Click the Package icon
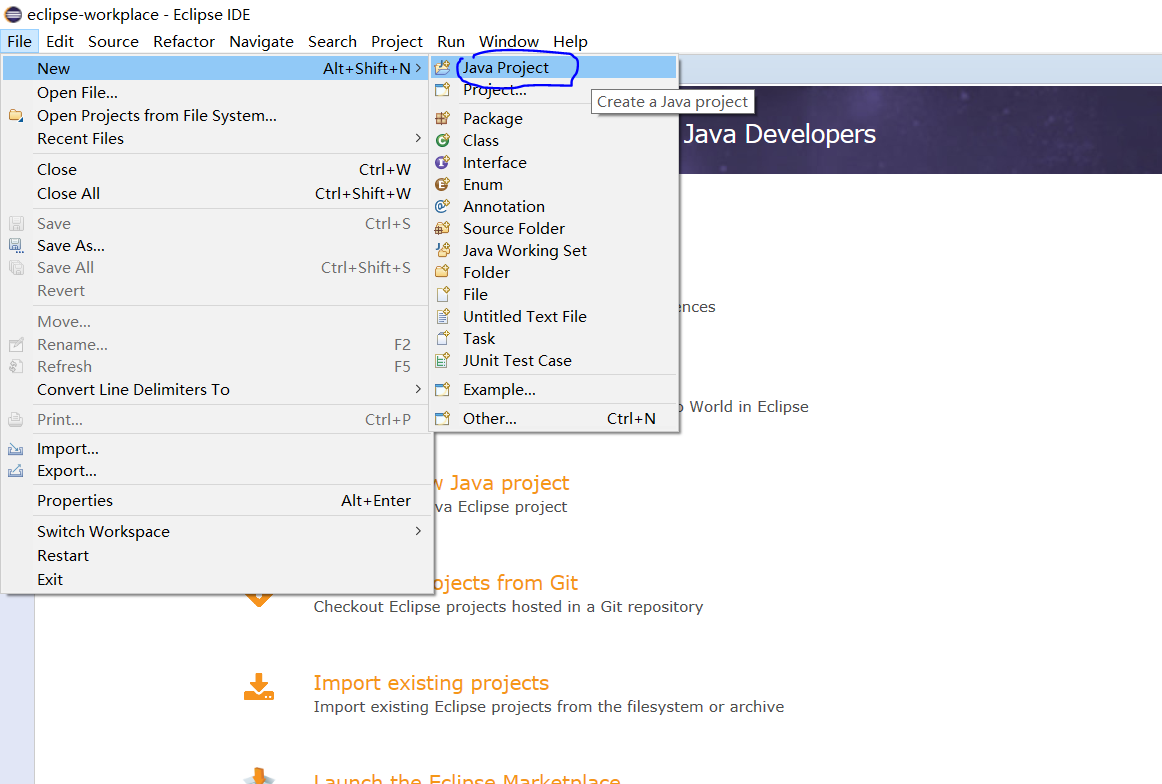The height and width of the screenshot is (784, 1162). pyautogui.click(x=442, y=119)
